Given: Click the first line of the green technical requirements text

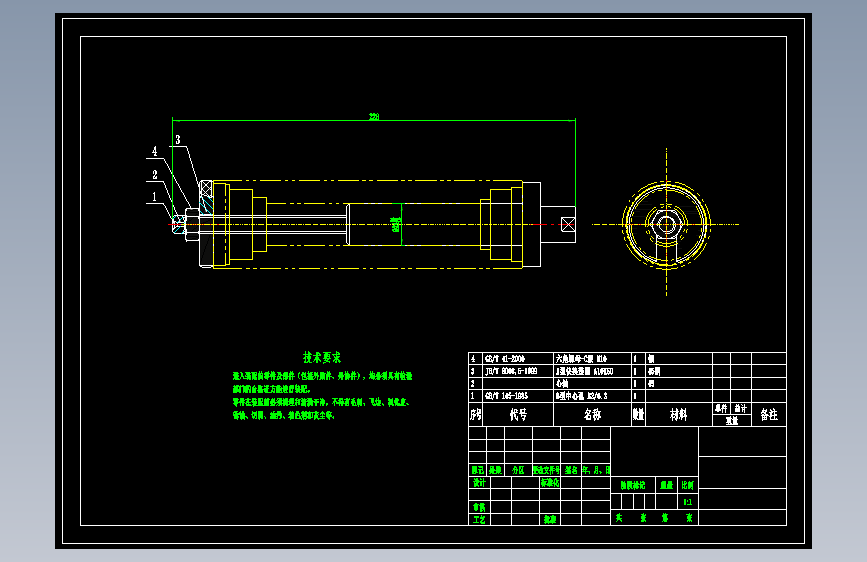Looking at the screenshot, I should pyautogui.click(x=322, y=376).
